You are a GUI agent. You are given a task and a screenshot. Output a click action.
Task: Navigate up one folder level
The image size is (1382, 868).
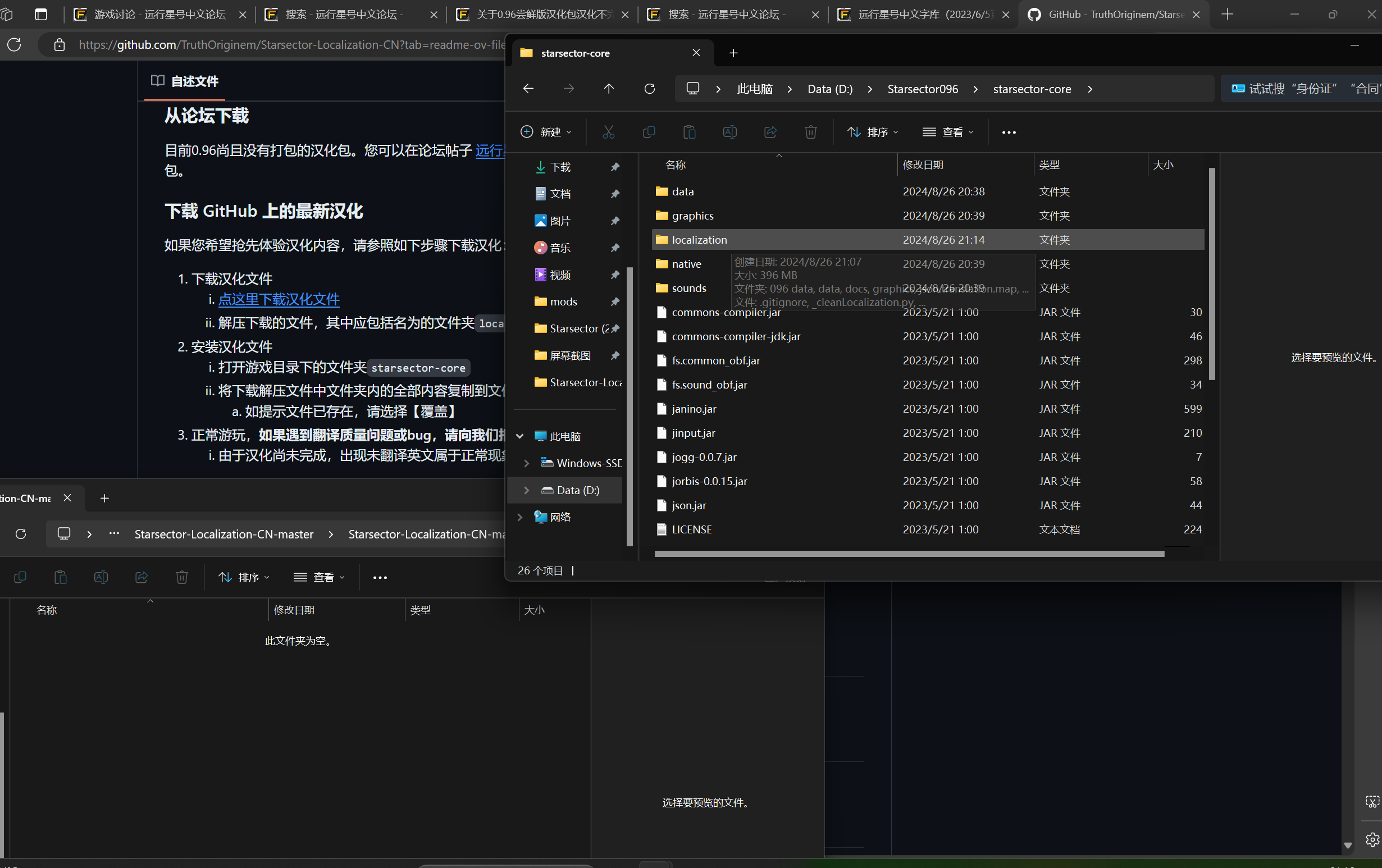coord(609,89)
